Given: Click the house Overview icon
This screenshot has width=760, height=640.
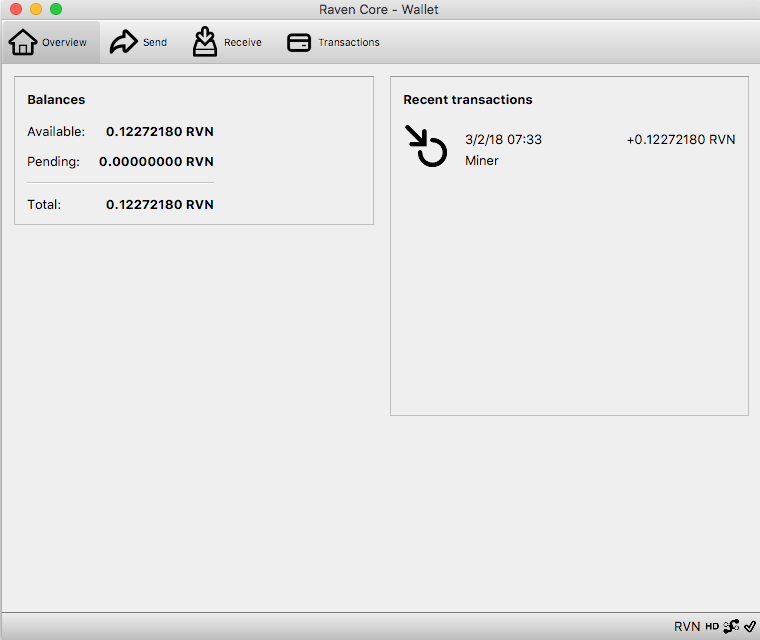Looking at the screenshot, I should (x=22, y=42).
